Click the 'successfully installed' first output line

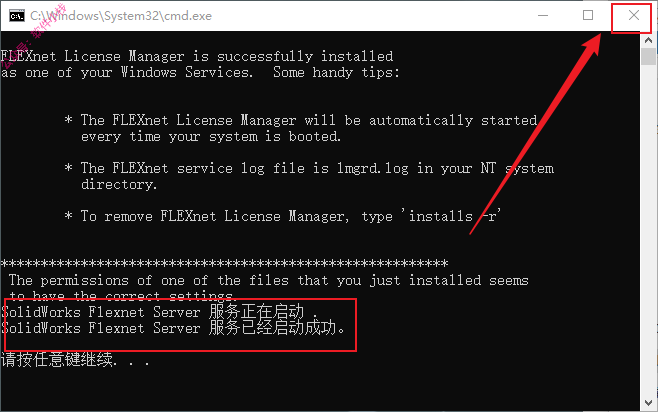197,56
